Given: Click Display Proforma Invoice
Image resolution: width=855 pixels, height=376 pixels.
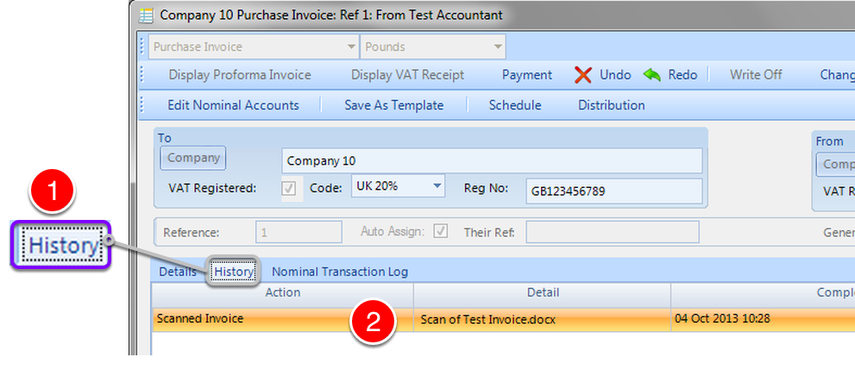Looking at the screenshot, I should pyautogui.click(x=240, y=75).
